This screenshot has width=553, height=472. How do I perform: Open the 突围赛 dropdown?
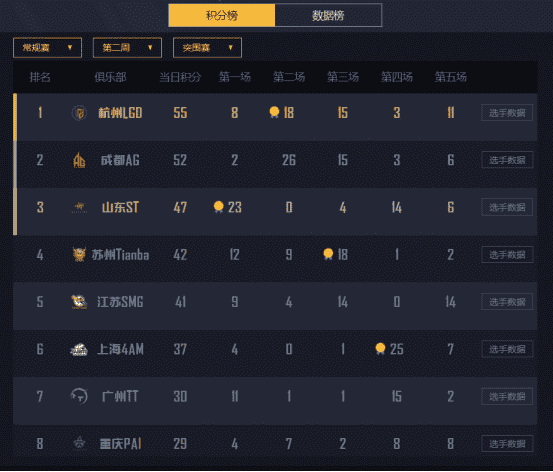(207, 48)
